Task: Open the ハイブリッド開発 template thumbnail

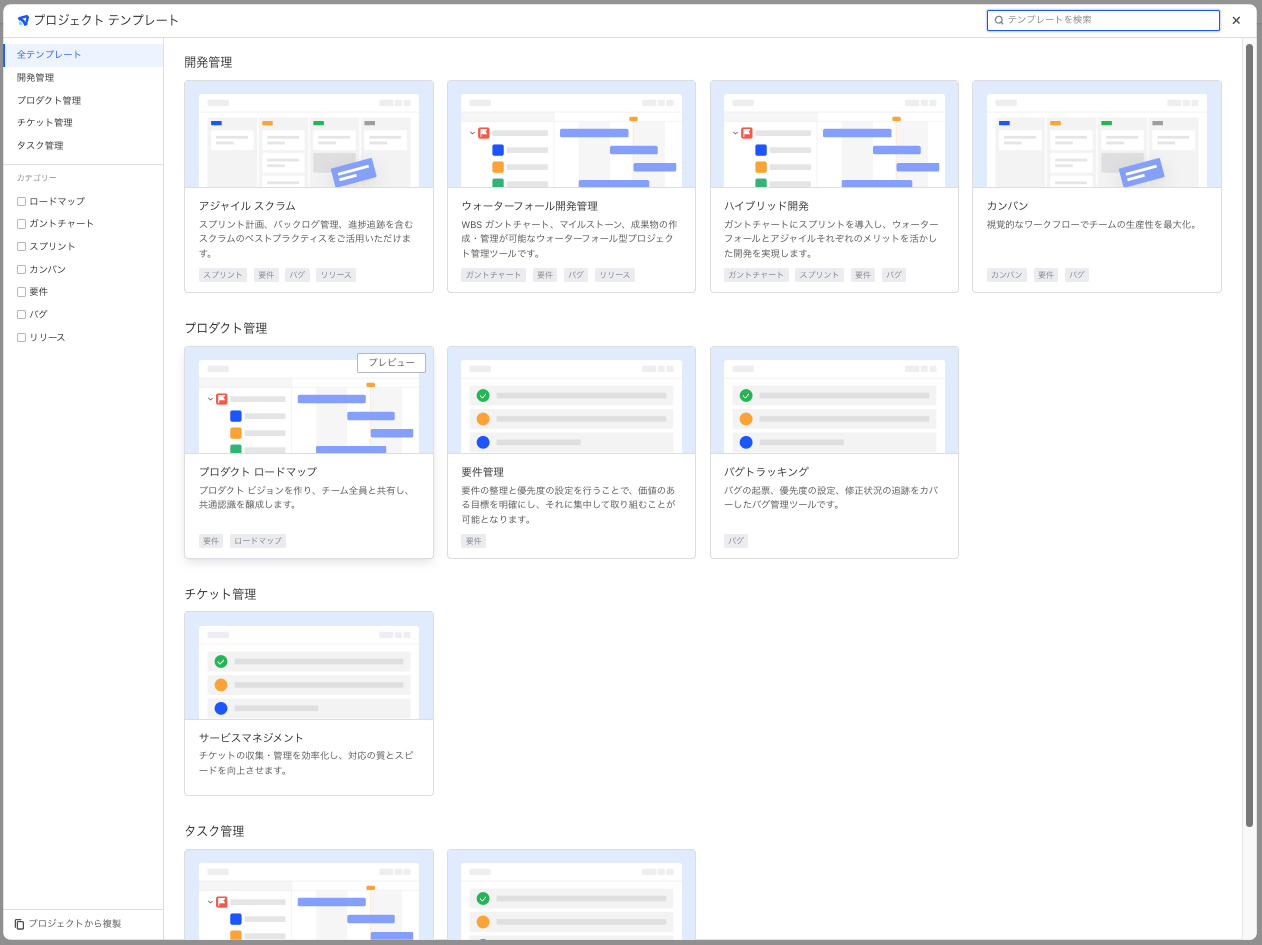Action: (x=834, y=134)
